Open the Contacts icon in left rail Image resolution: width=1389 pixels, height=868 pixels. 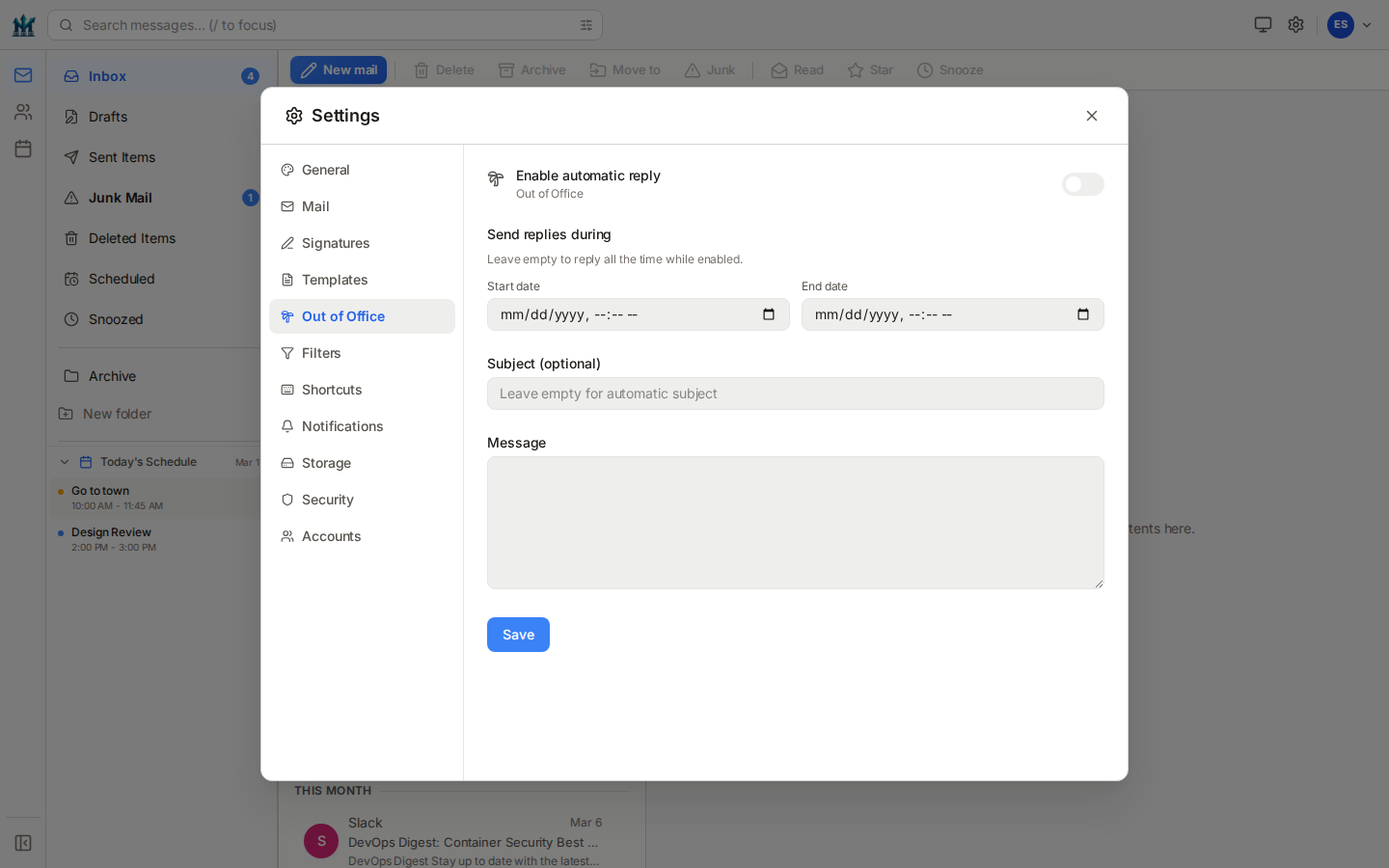coord(23,112)
